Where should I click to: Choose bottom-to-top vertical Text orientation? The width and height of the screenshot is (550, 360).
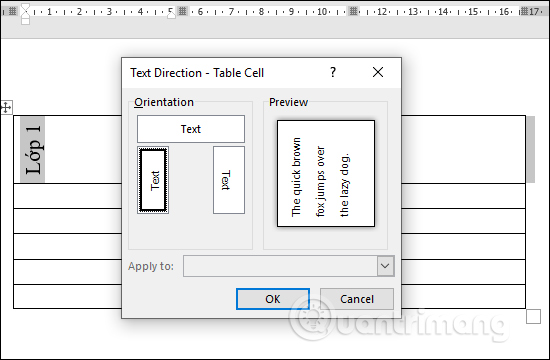pos(153,180)
